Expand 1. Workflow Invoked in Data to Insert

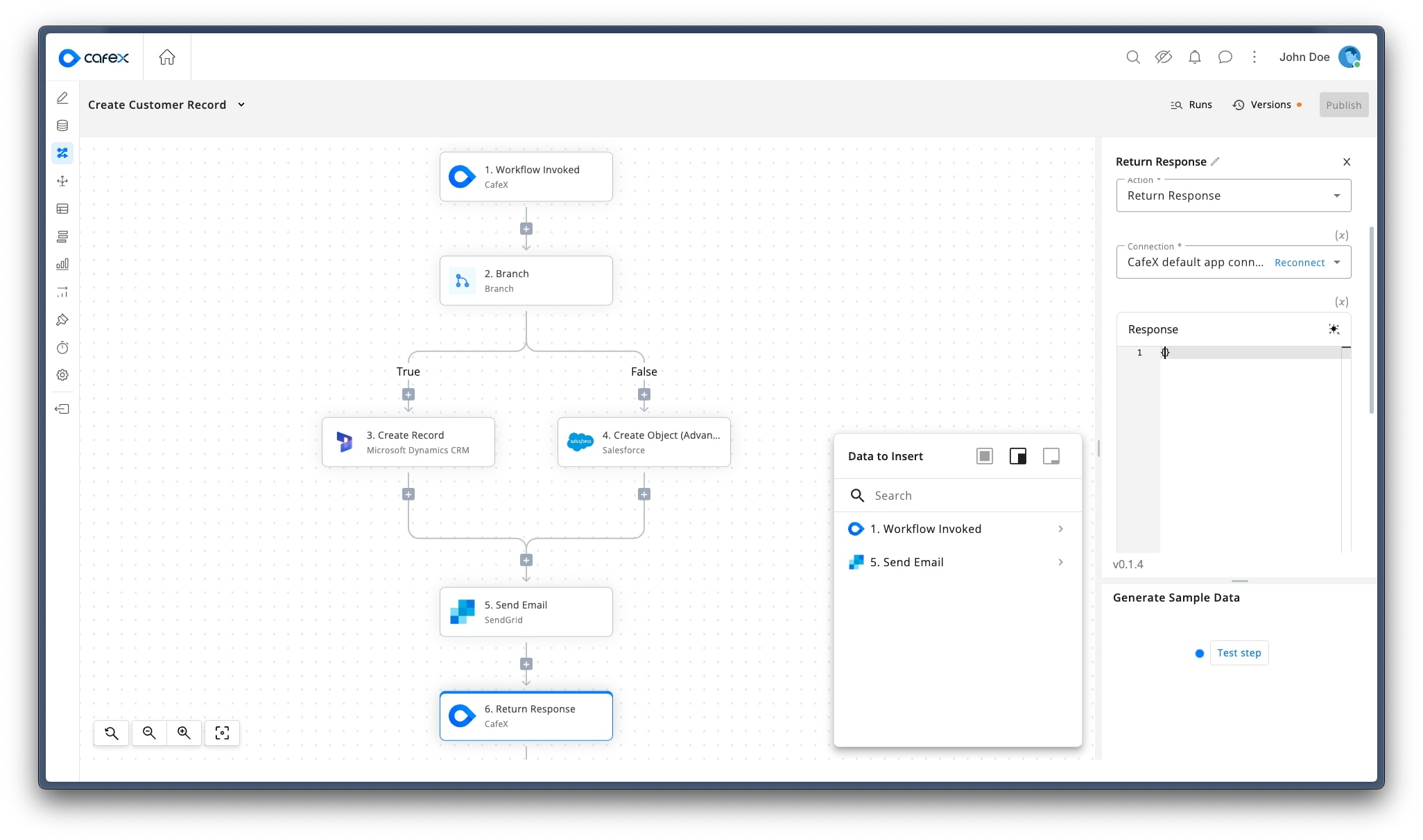click(956, 529)
